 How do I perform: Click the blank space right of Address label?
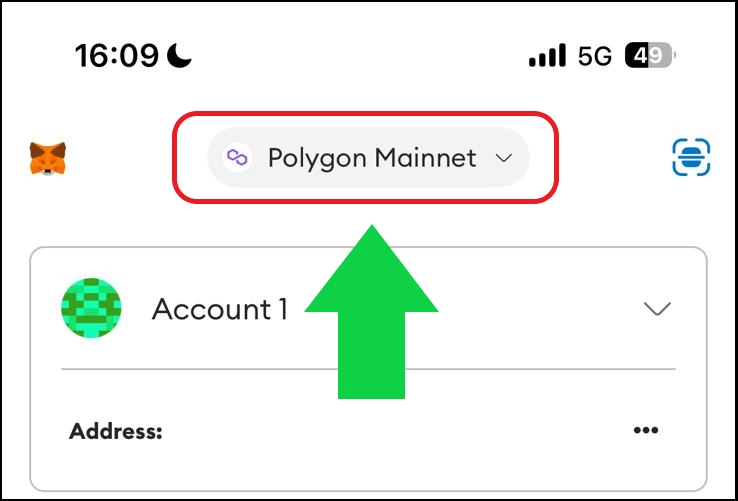400,432
